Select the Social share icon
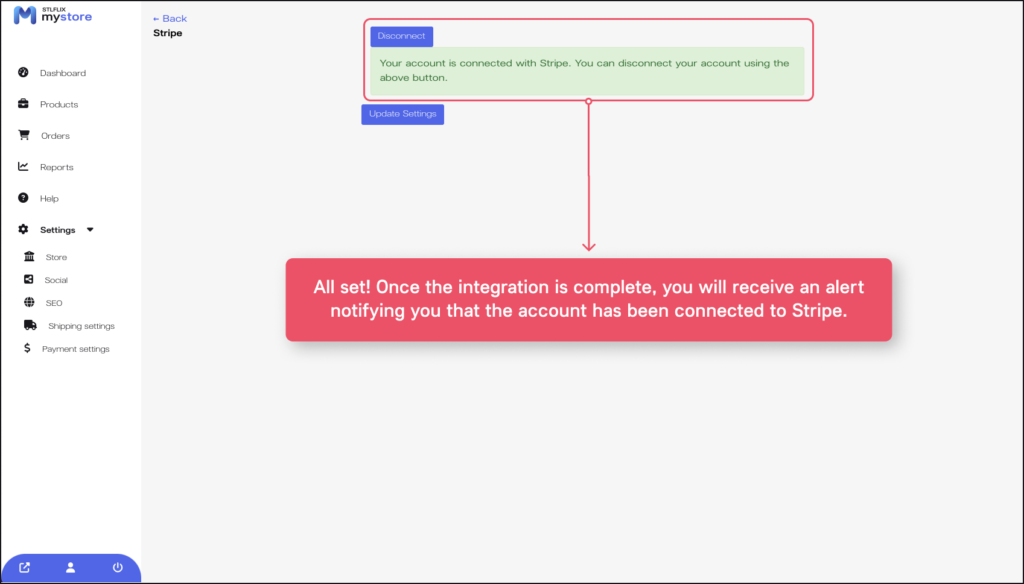Image resolution: width=1024 pixels, height=584 pixels. [29, 280]
